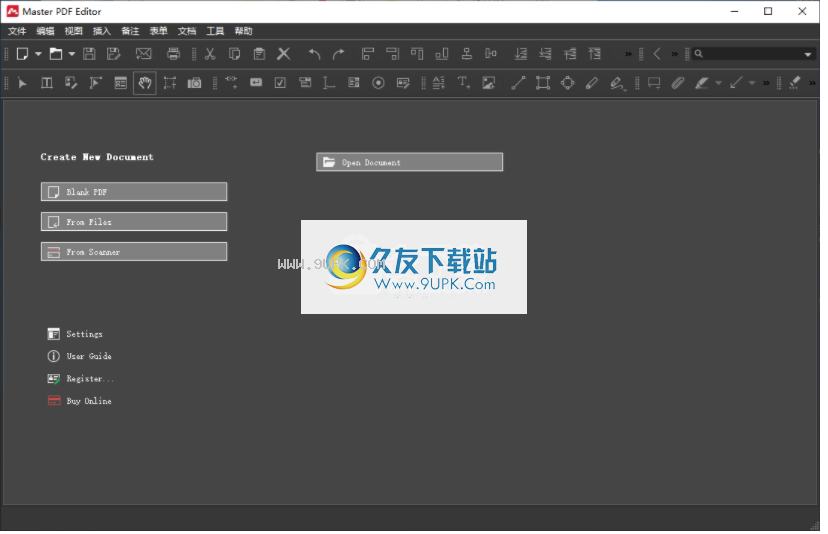Select the Insert Text tool

click(x=463, y=83)
